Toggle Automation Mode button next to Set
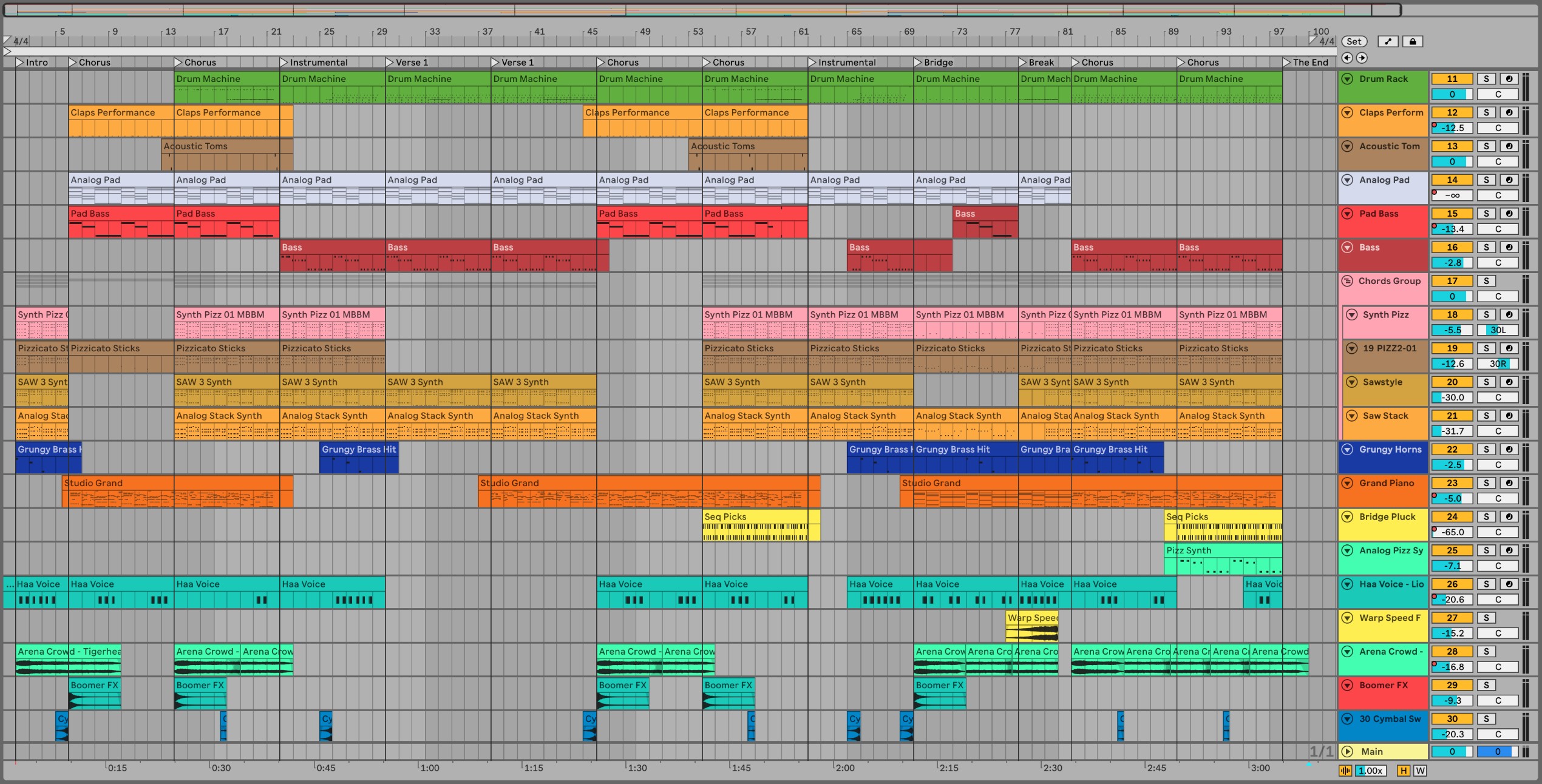The height and width of the screenshot is (784, 1542). click(x=1388, y=41)
